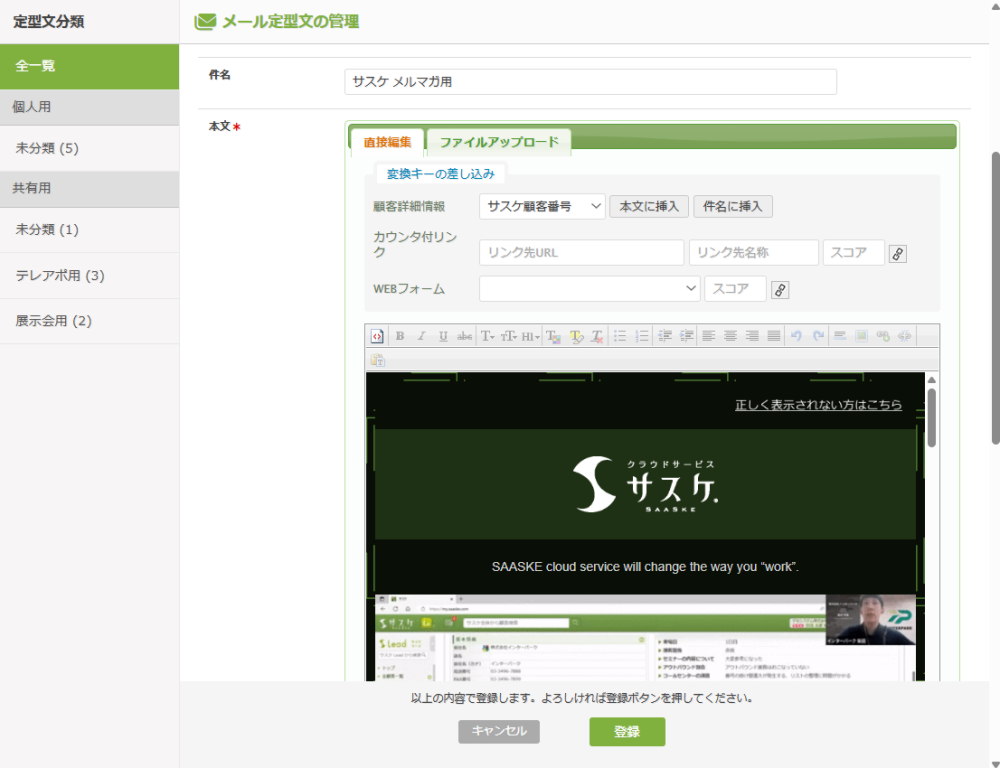Toggle HTML source view in editor

377,336
